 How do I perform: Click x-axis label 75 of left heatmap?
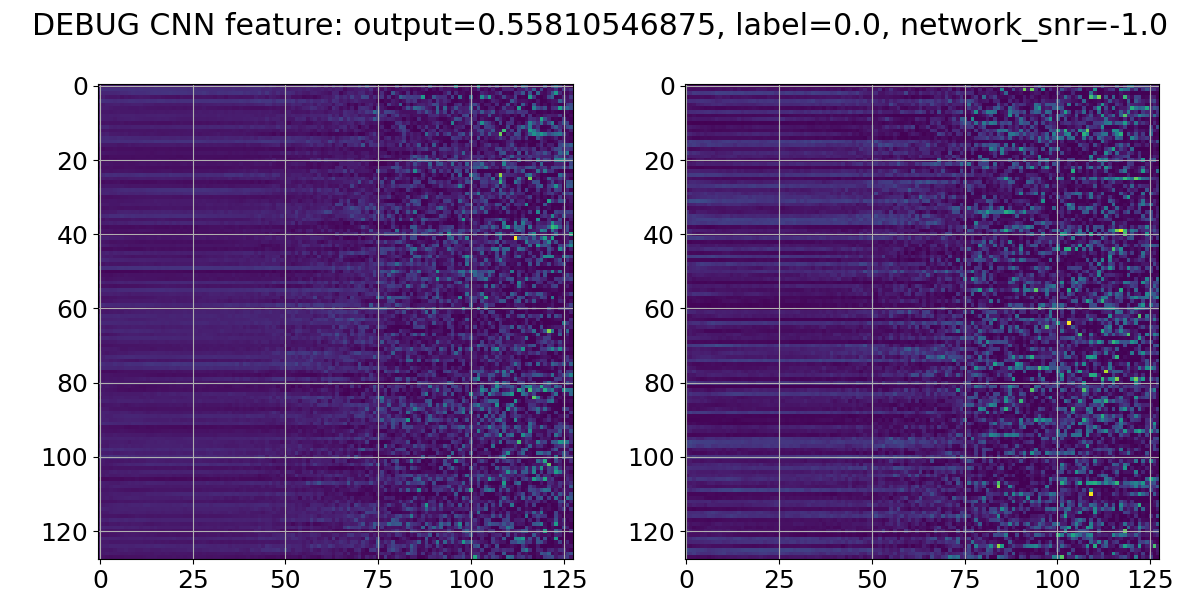378,578
